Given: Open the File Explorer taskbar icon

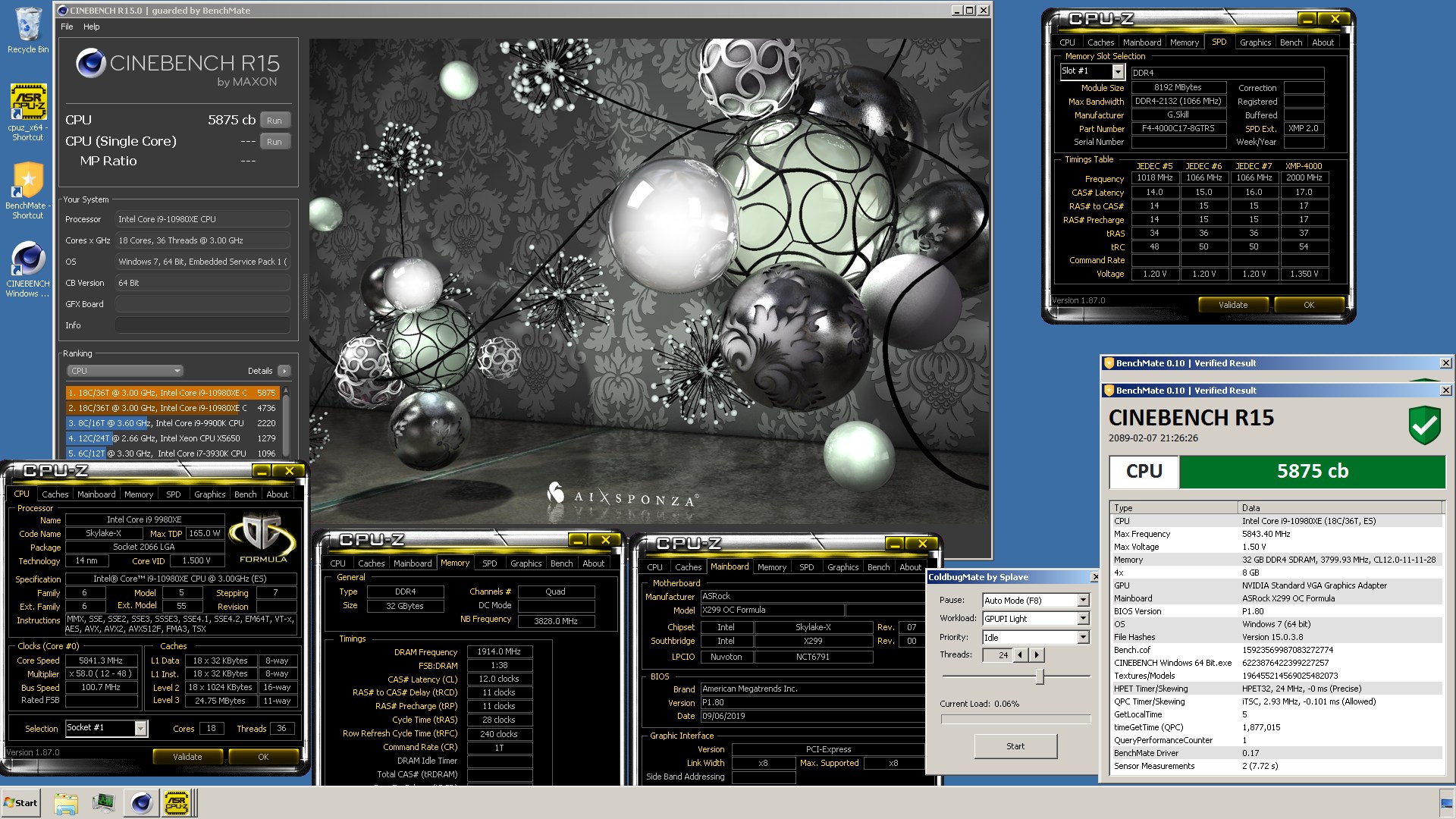Looking at the screenshot, I should [66, 803].
